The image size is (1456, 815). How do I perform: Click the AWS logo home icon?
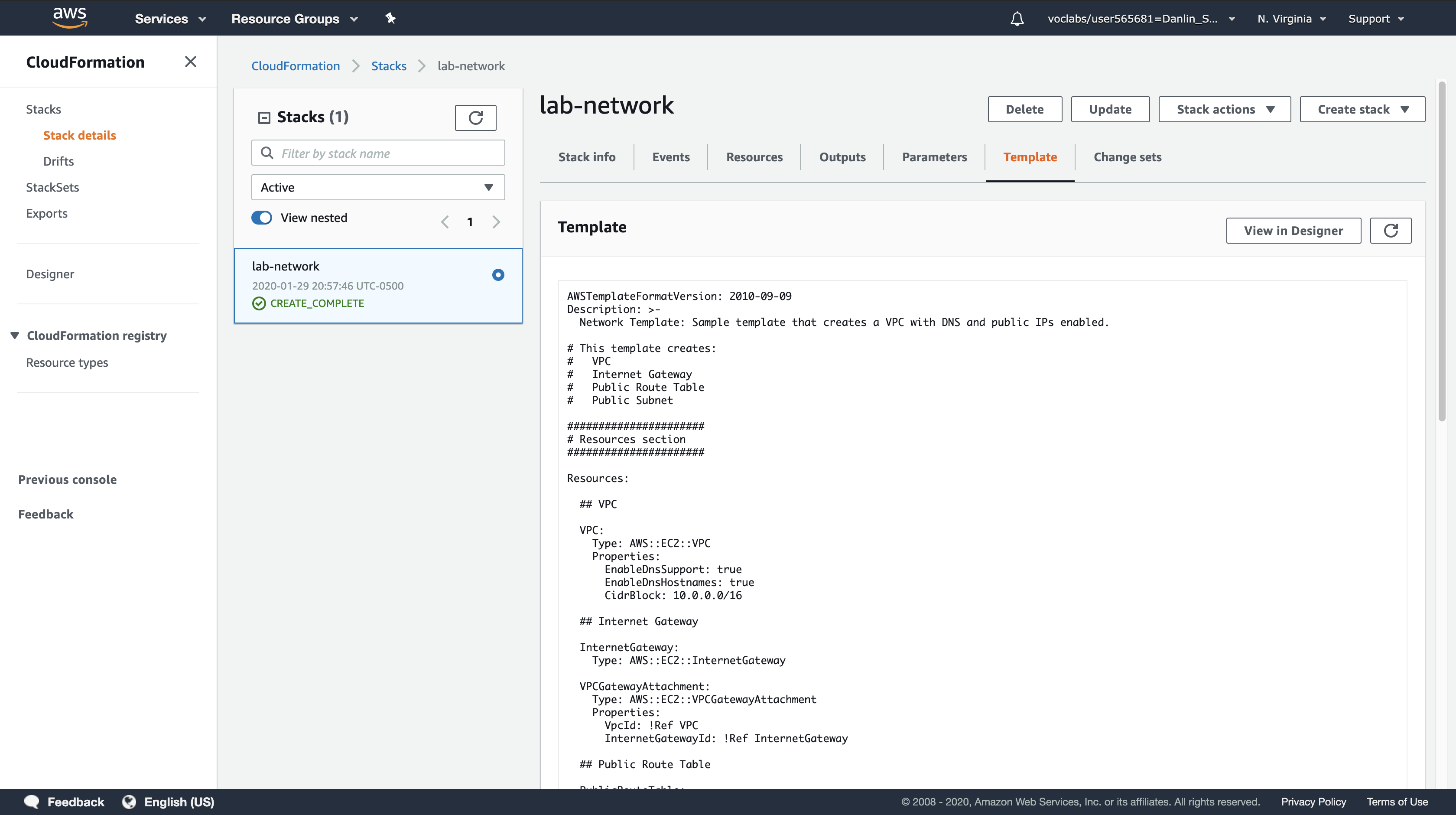[x=69, y=17]
